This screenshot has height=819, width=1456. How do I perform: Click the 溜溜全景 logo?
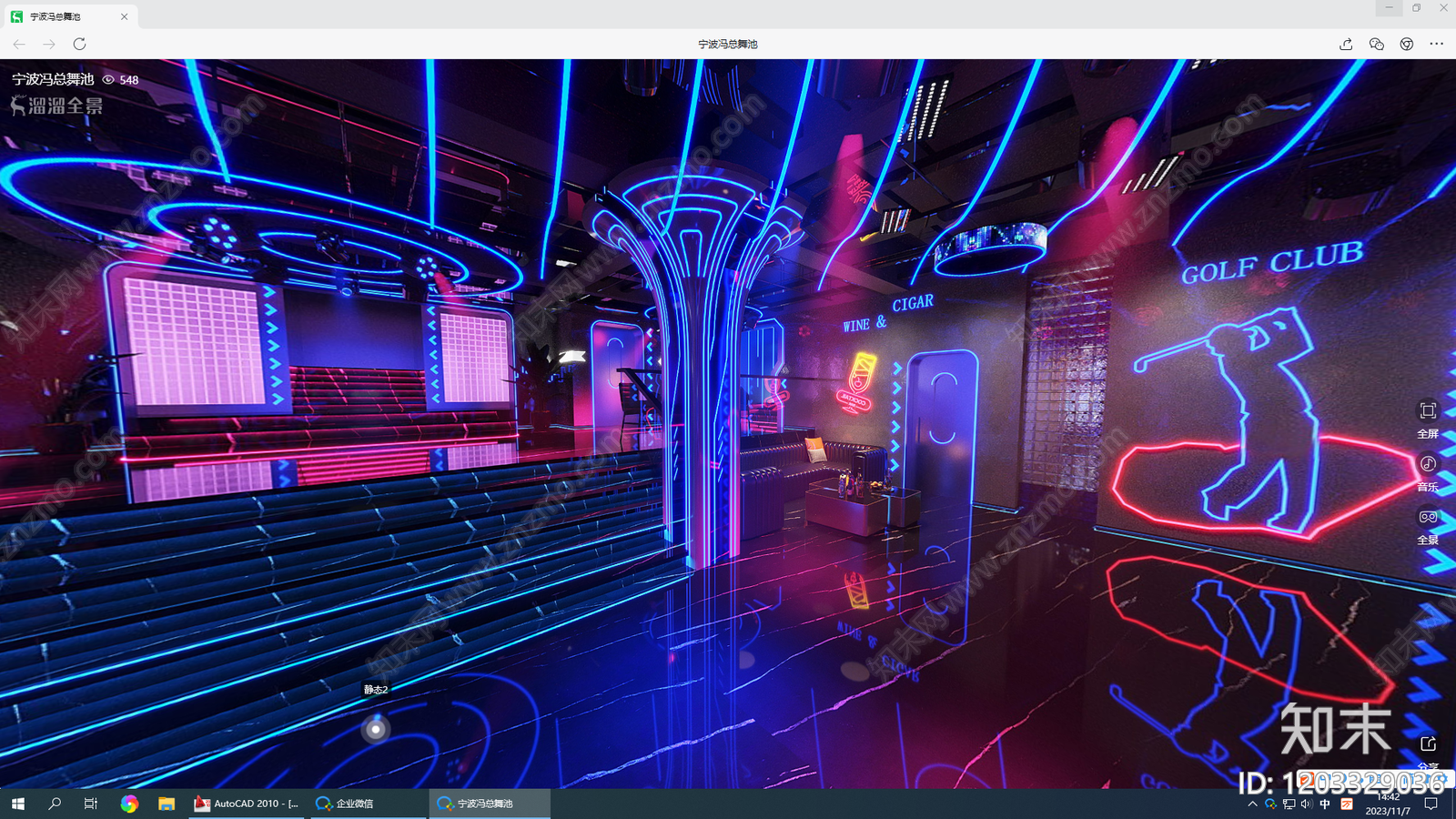tap(56, 106)
